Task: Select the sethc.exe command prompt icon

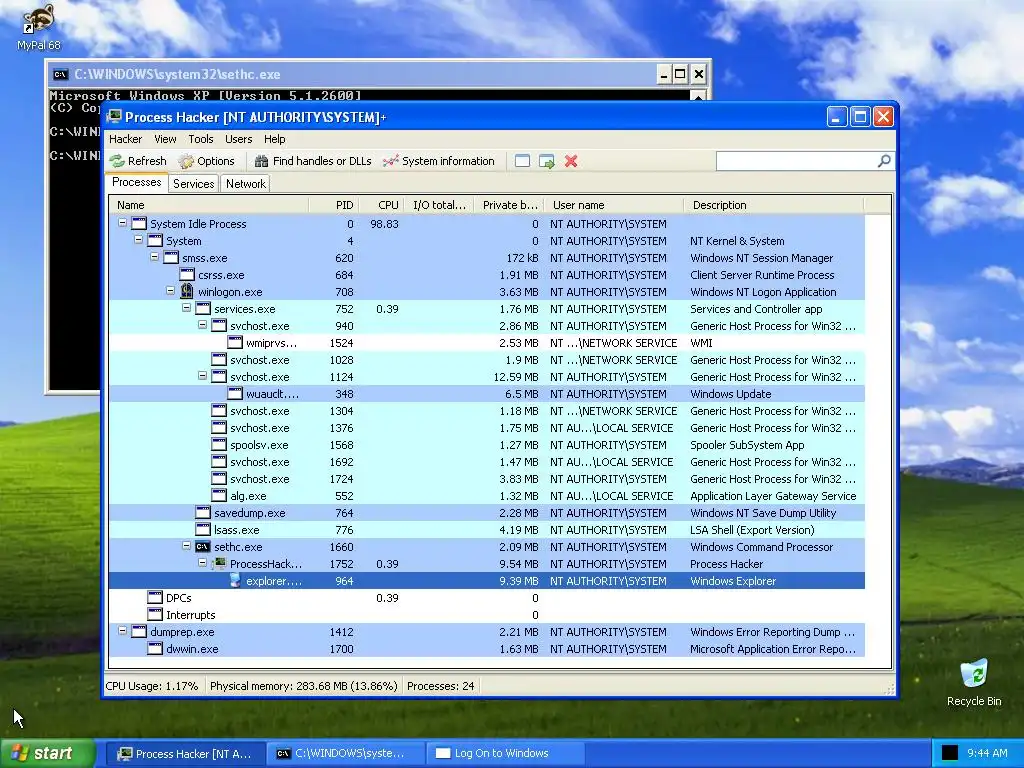Action: [203, 547]
